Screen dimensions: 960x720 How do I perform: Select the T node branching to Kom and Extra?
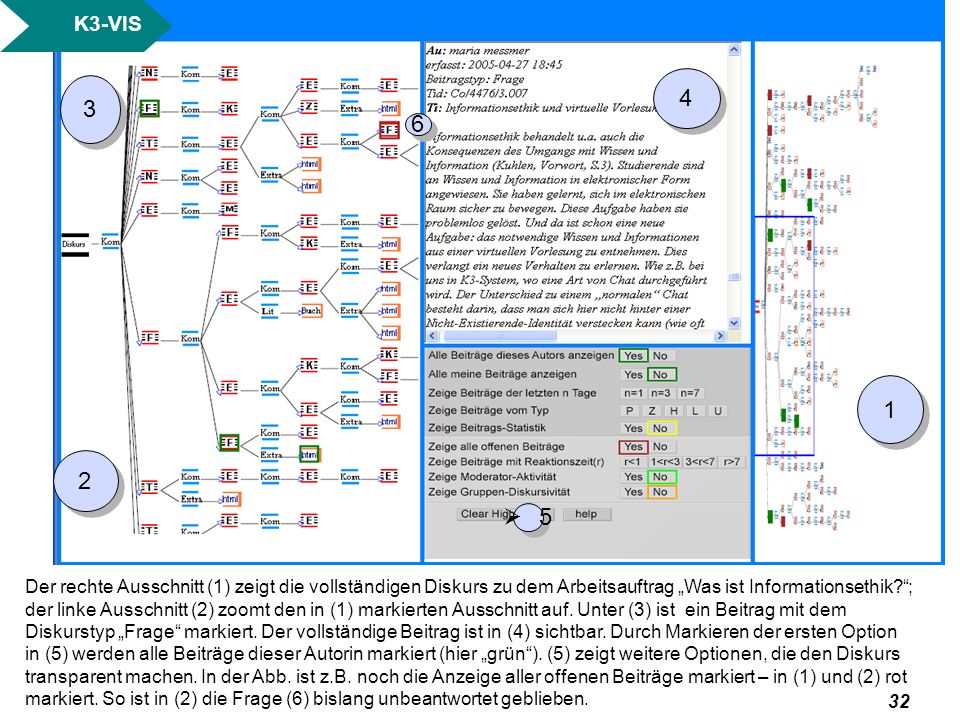point(149,487)
